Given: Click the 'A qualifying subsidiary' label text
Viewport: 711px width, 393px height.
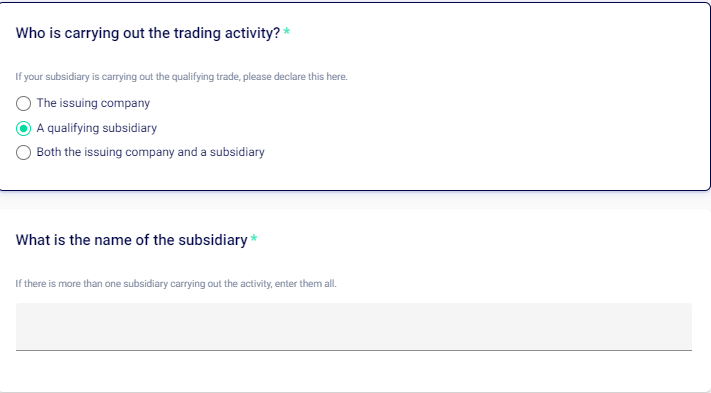Looking at the screenshot, I should coord(97,128).
